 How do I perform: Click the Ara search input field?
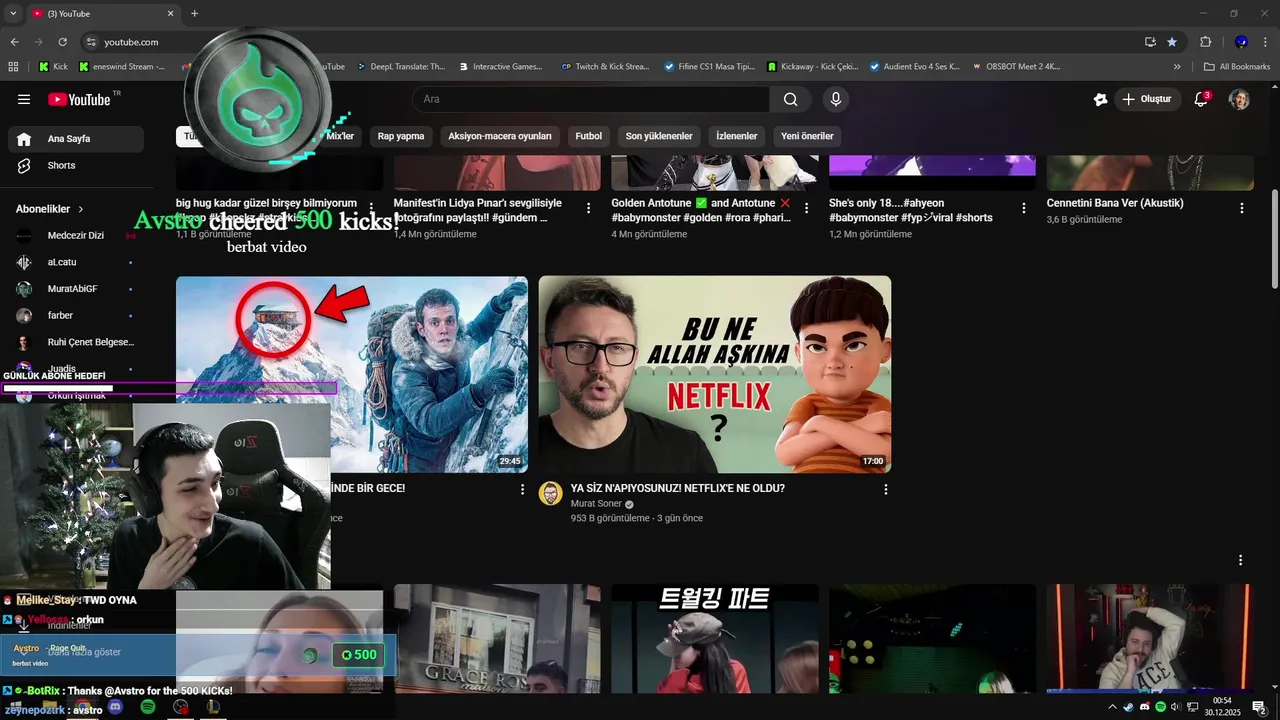coord(590,99)
